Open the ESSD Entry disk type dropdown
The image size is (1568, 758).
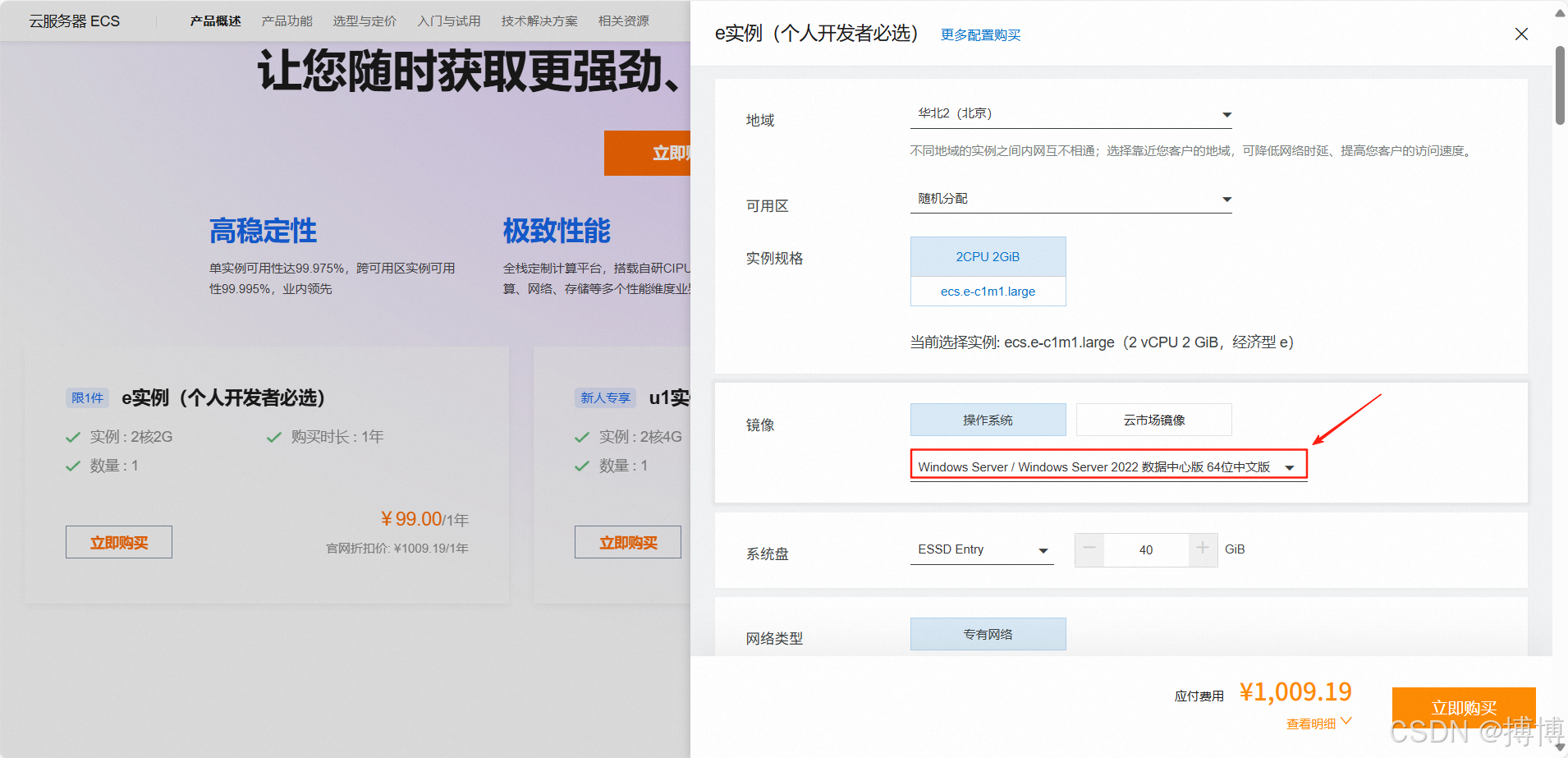coord(981,549)
